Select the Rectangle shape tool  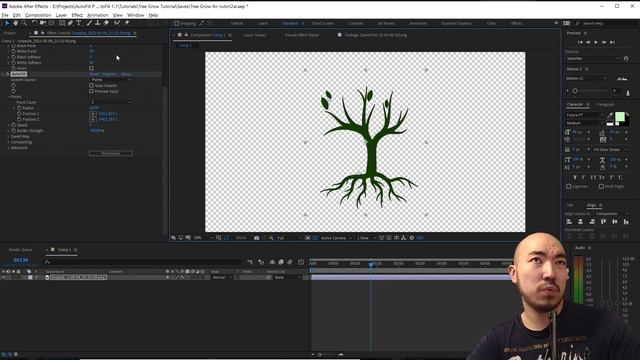pos(62,23)
